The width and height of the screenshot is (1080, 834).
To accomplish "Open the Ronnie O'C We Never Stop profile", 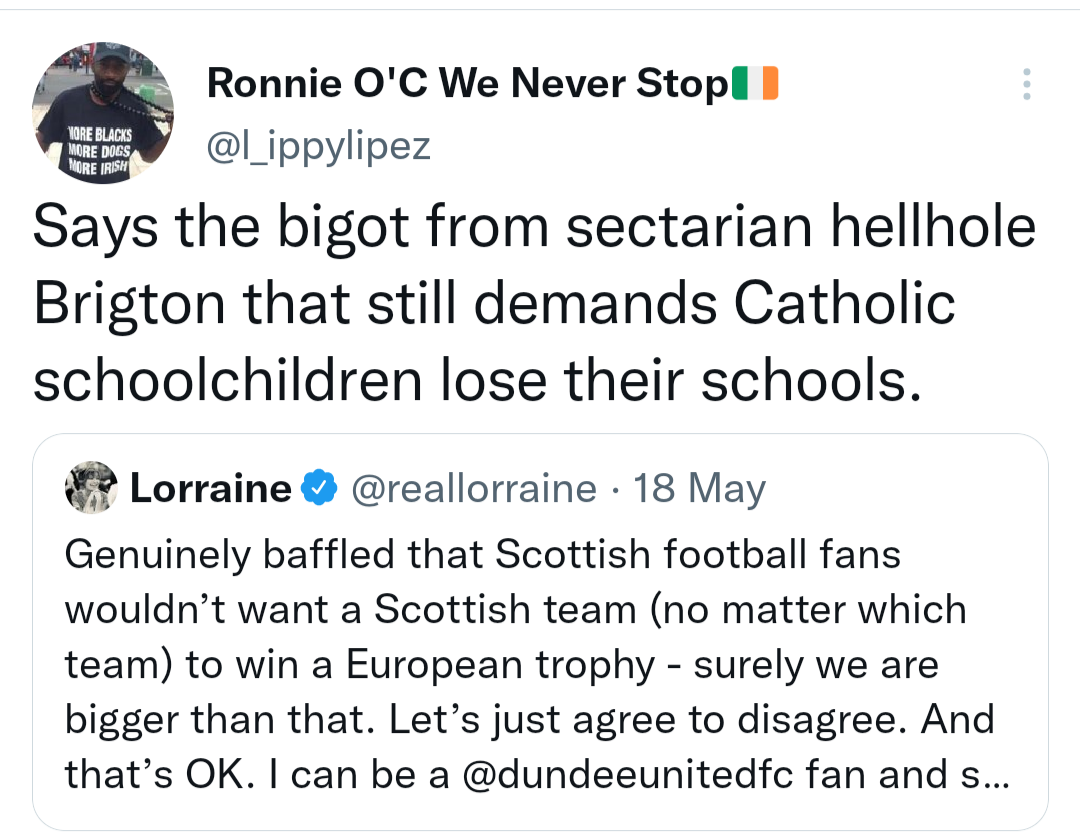I will click(468, 83).
